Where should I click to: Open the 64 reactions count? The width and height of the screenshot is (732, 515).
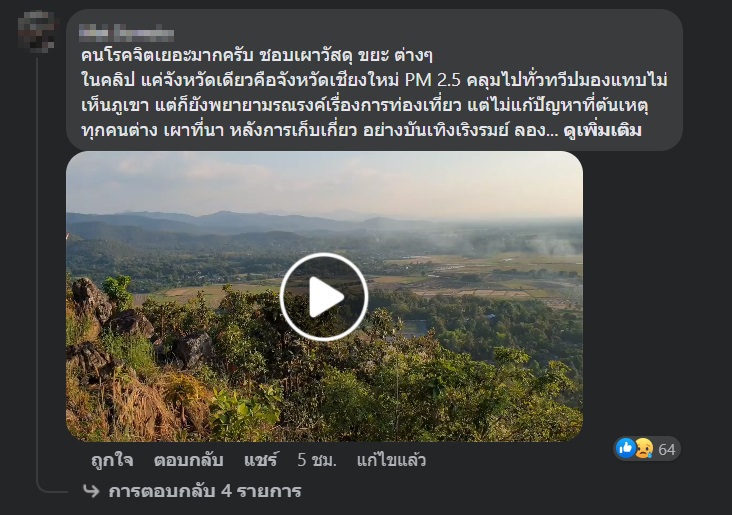667,449
